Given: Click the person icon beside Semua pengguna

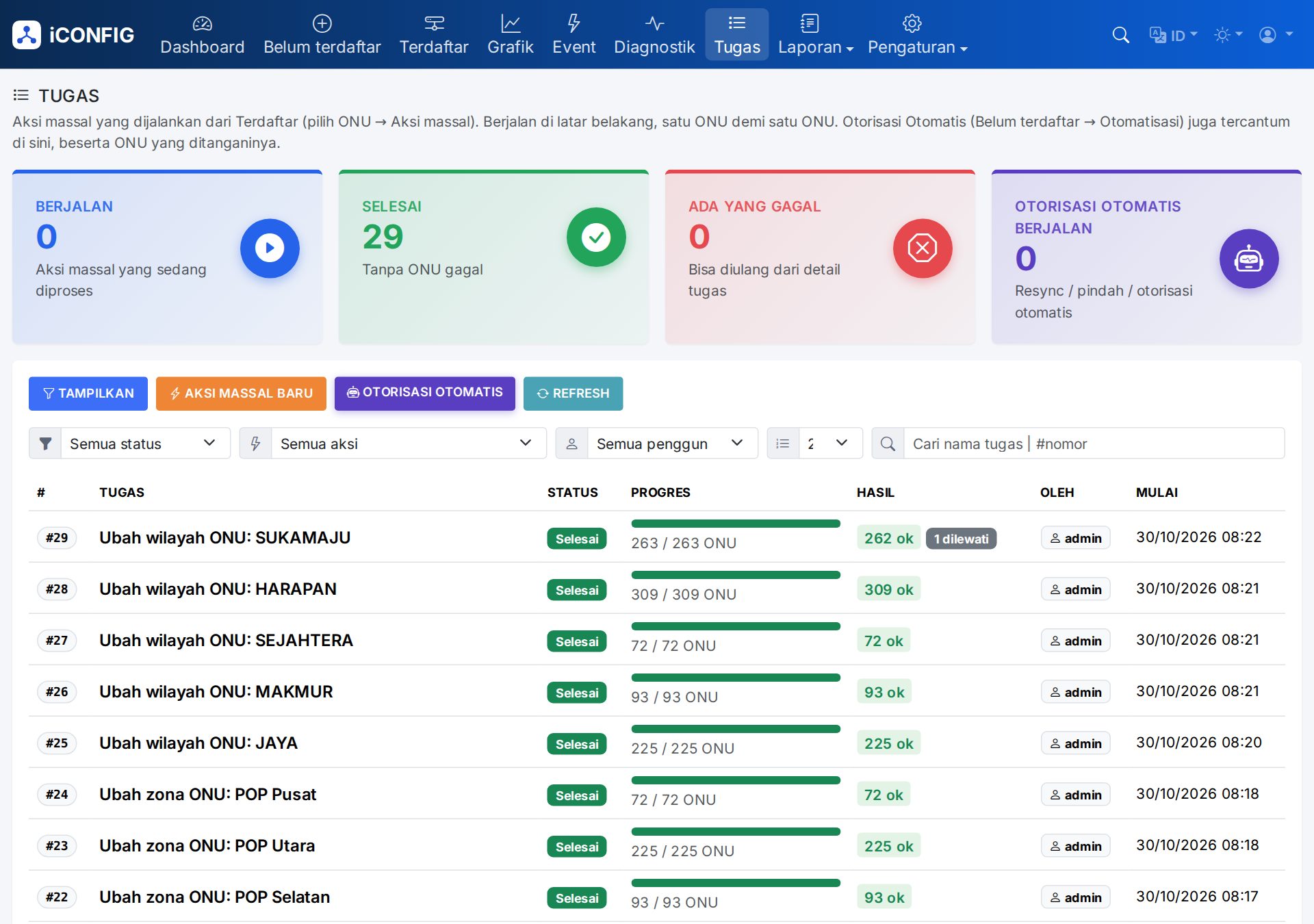Looking at the screenshot, I should coord(571,444).
